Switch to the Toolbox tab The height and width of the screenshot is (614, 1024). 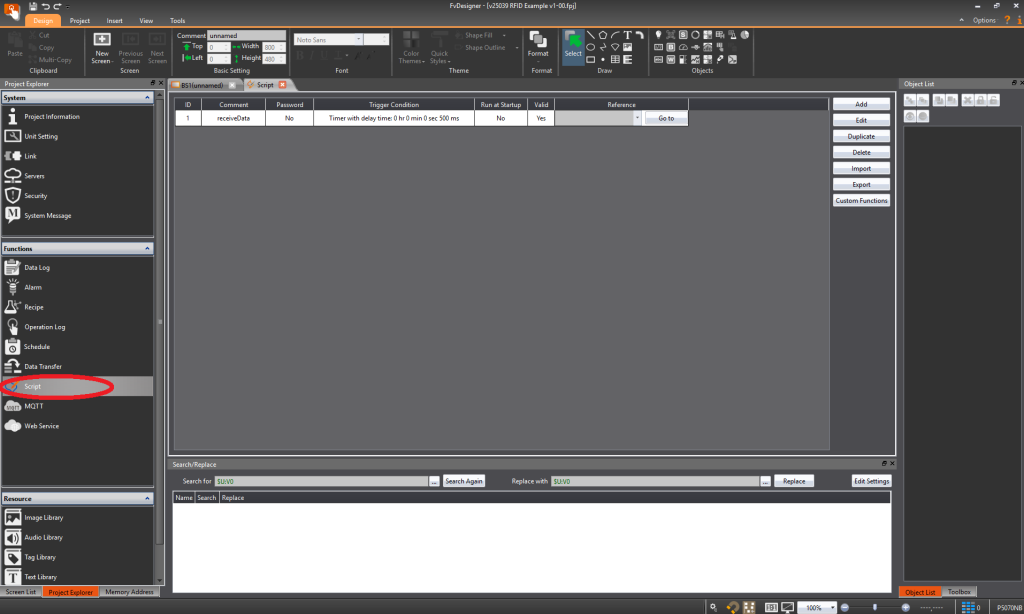point(957,592)
